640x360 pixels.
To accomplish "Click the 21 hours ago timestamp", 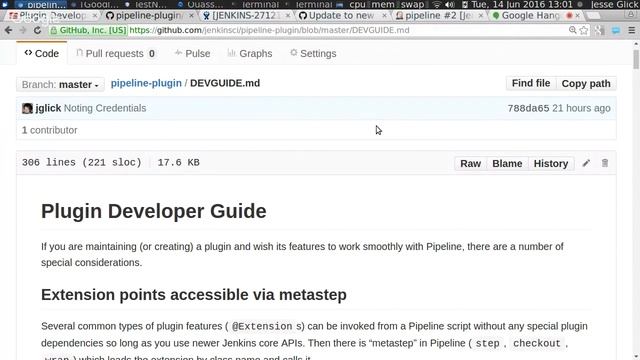I will pos(581,108).
